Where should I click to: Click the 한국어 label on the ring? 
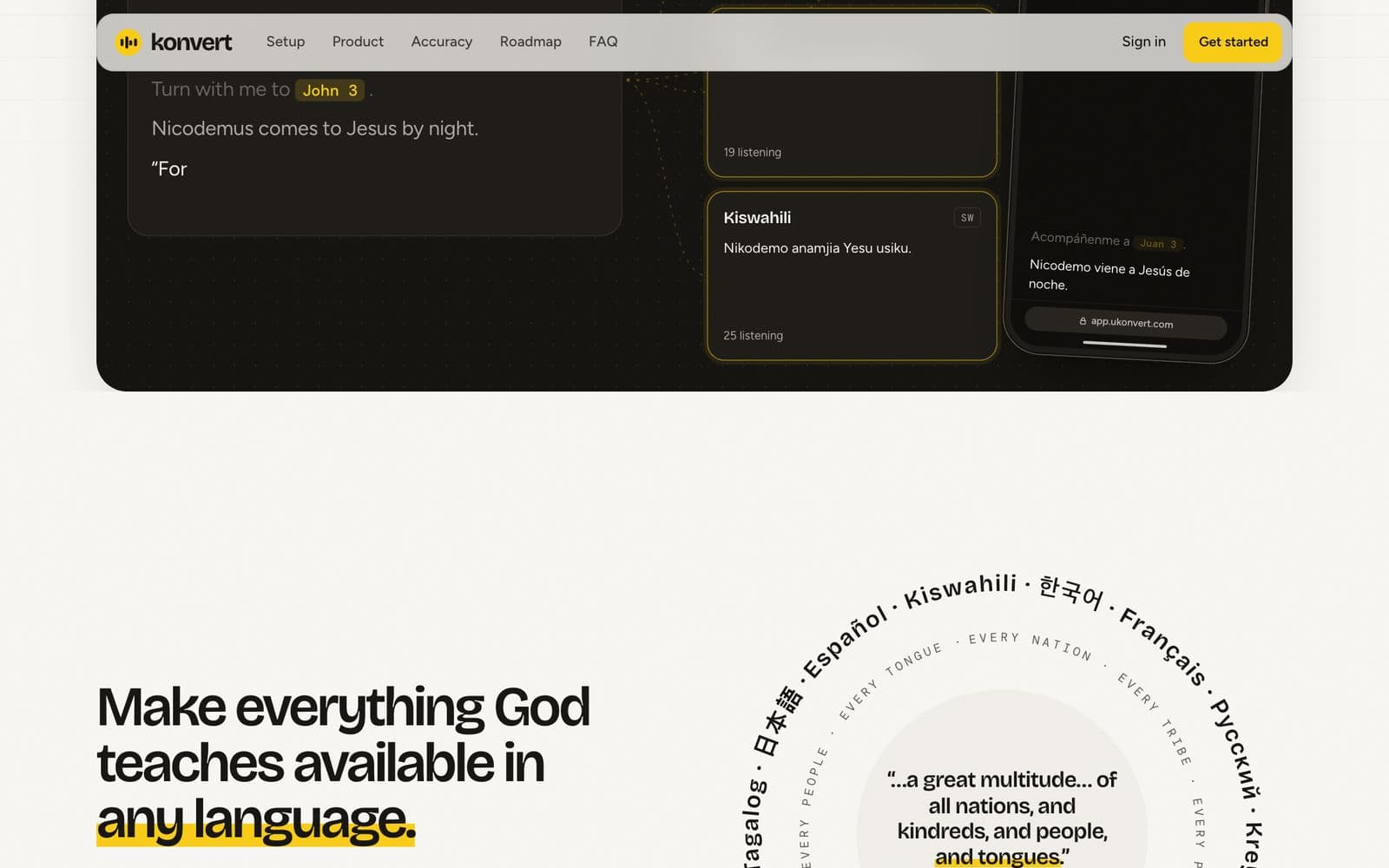1070,592
